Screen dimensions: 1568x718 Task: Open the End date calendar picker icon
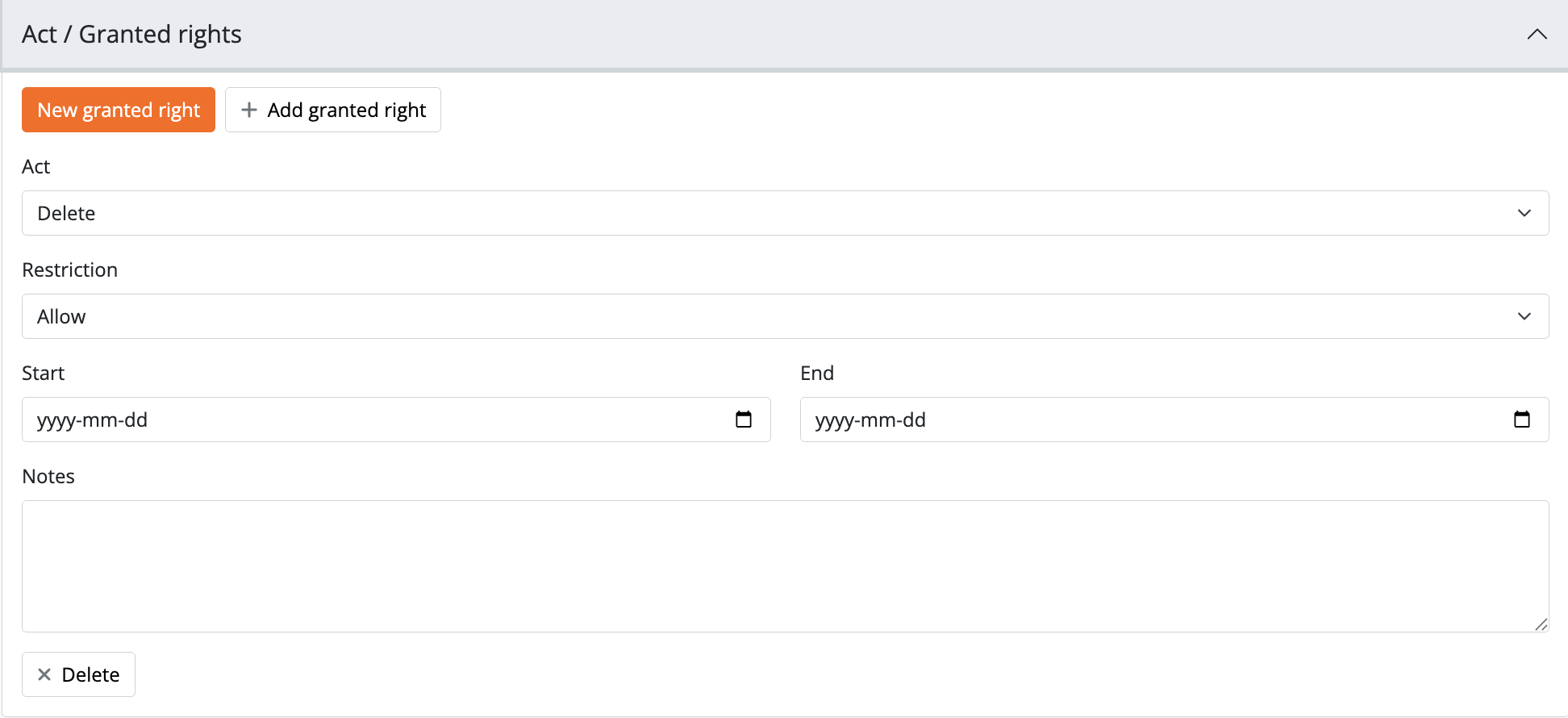(x=1522, y=420)
